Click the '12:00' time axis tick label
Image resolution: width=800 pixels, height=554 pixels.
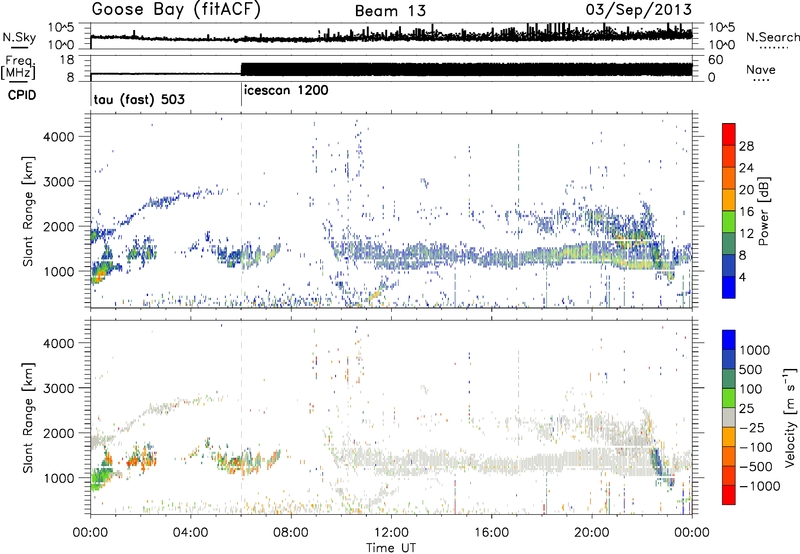pyautogui.click(x=391, y=533)
